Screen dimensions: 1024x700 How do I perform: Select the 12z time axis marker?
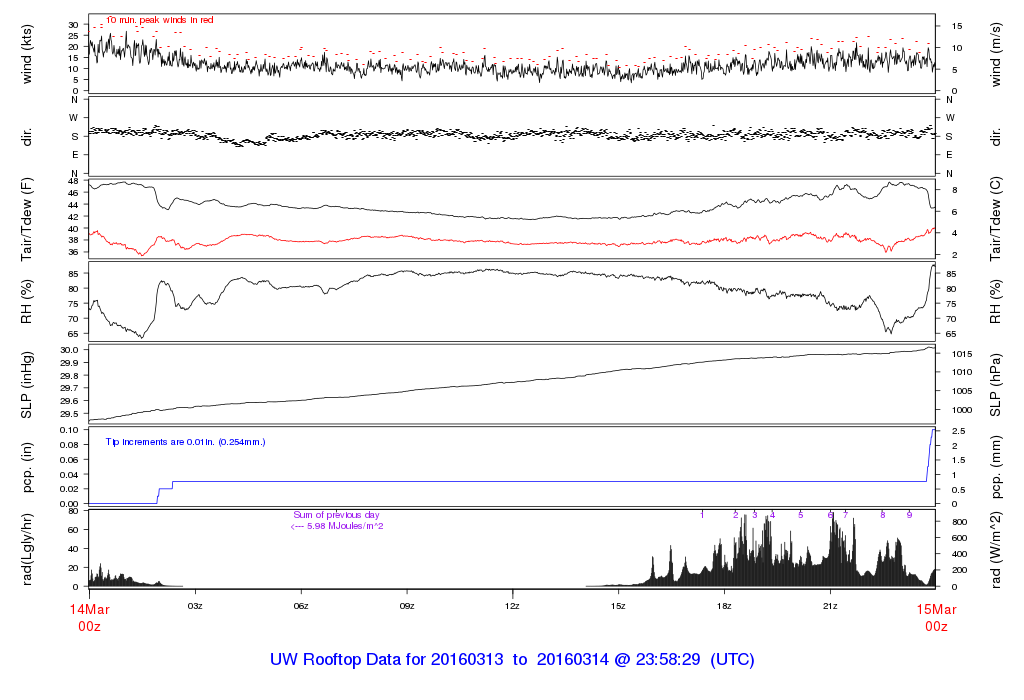click(x=512, y=606)
